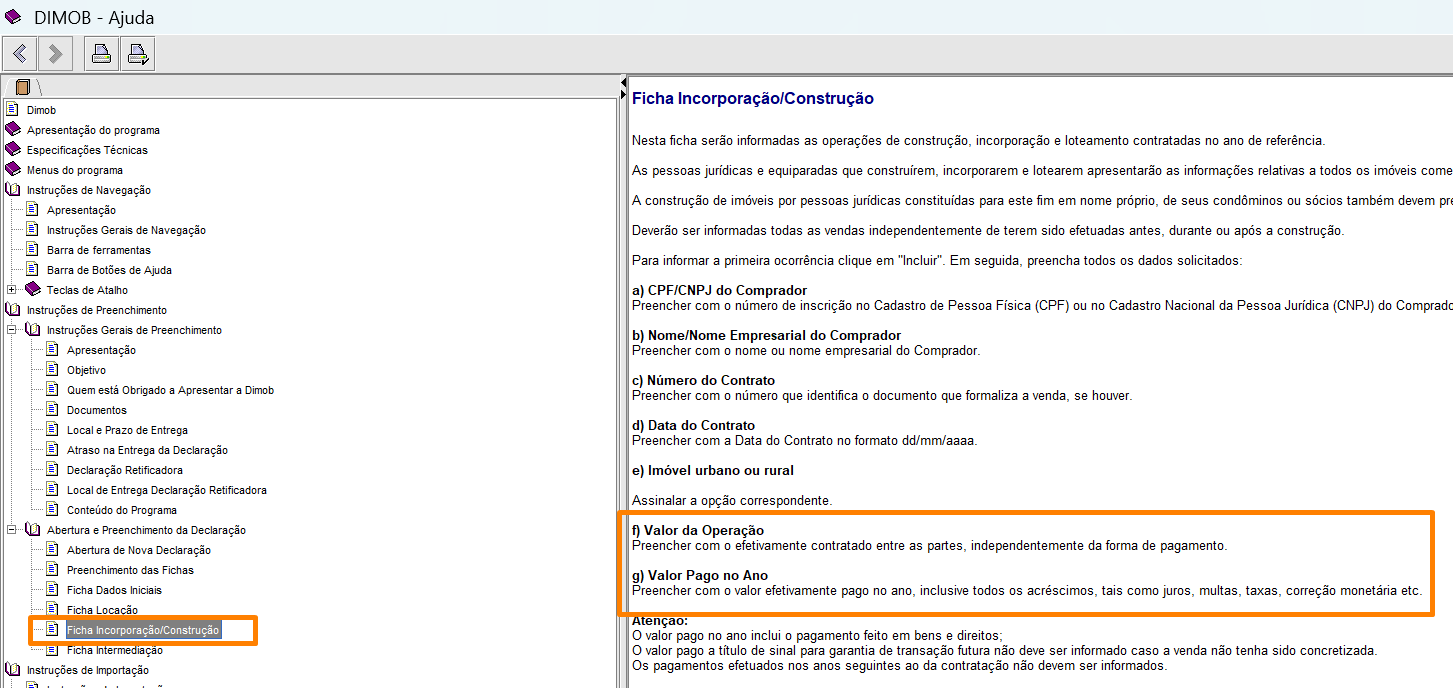Collapse the left navigation pane using the left-pointing arrow on the pane divider
The width and height of the screenshot is (1453, 688).
[623, 82]
